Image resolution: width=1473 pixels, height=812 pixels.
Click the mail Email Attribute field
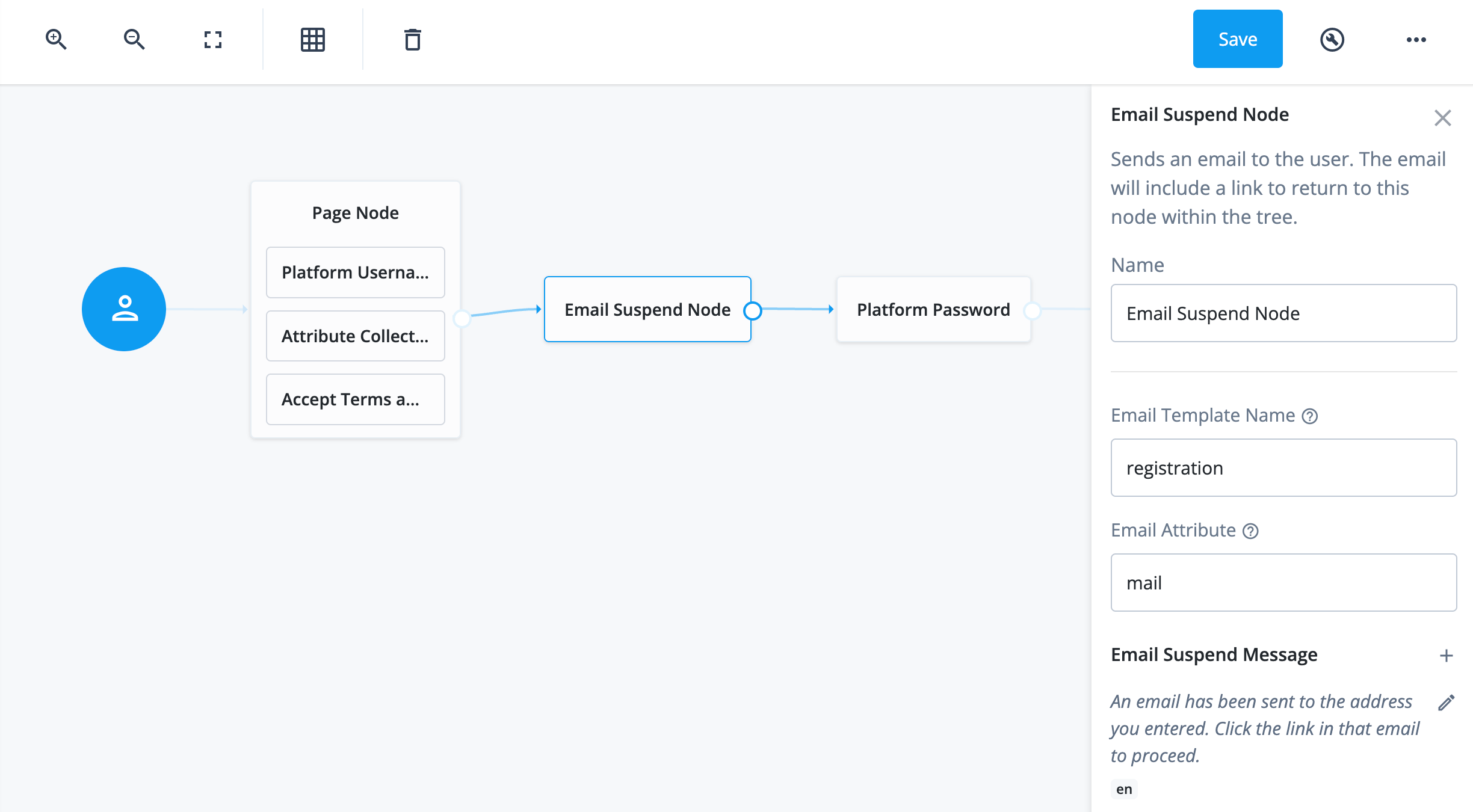pos(1283,582)
